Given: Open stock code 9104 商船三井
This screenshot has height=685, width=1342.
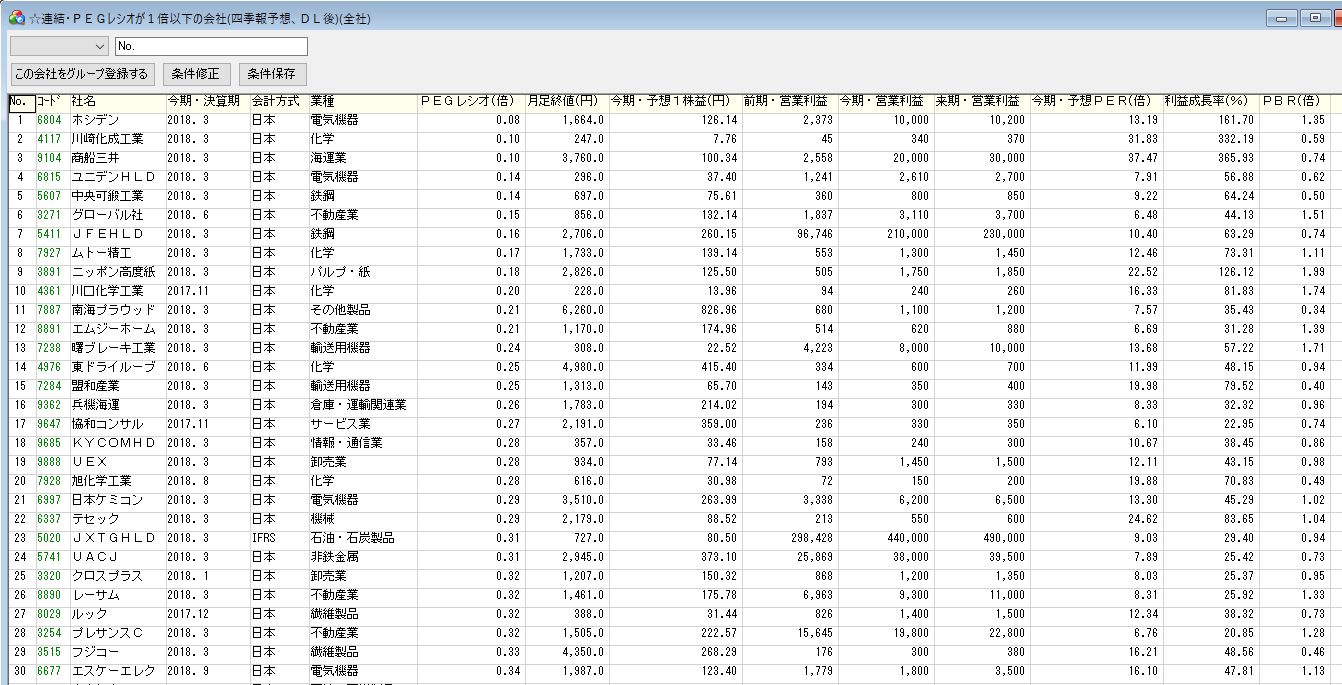Looking at the screenshot, I should (50, 158).
